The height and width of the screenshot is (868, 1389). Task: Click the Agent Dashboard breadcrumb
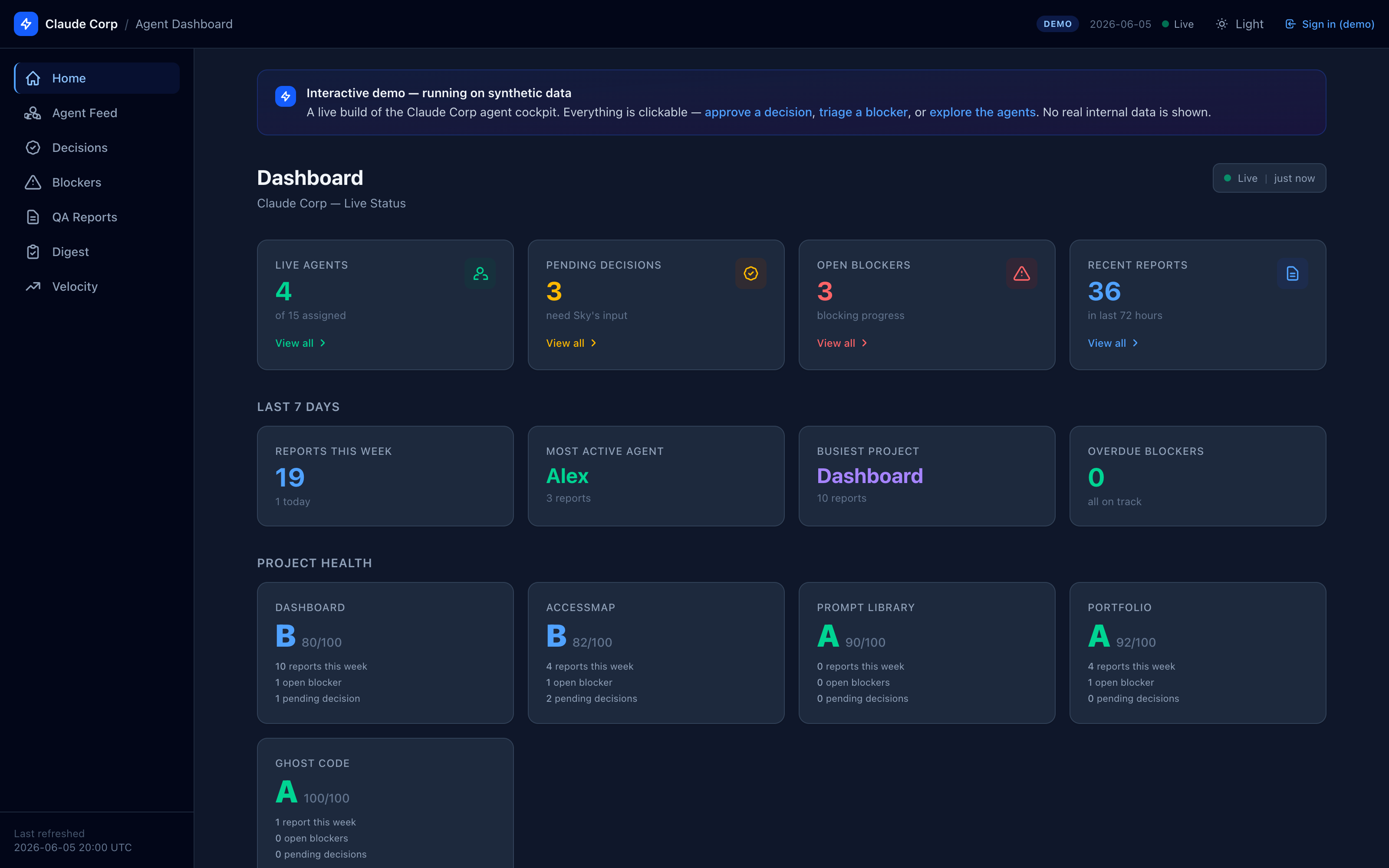point(184,24)
